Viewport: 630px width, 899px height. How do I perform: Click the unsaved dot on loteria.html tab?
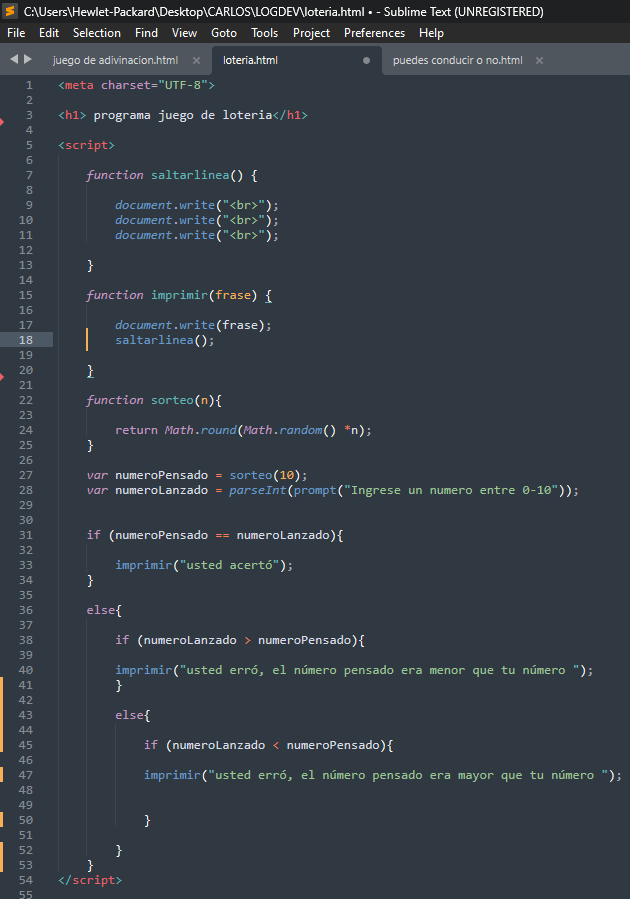pos(366,61)
